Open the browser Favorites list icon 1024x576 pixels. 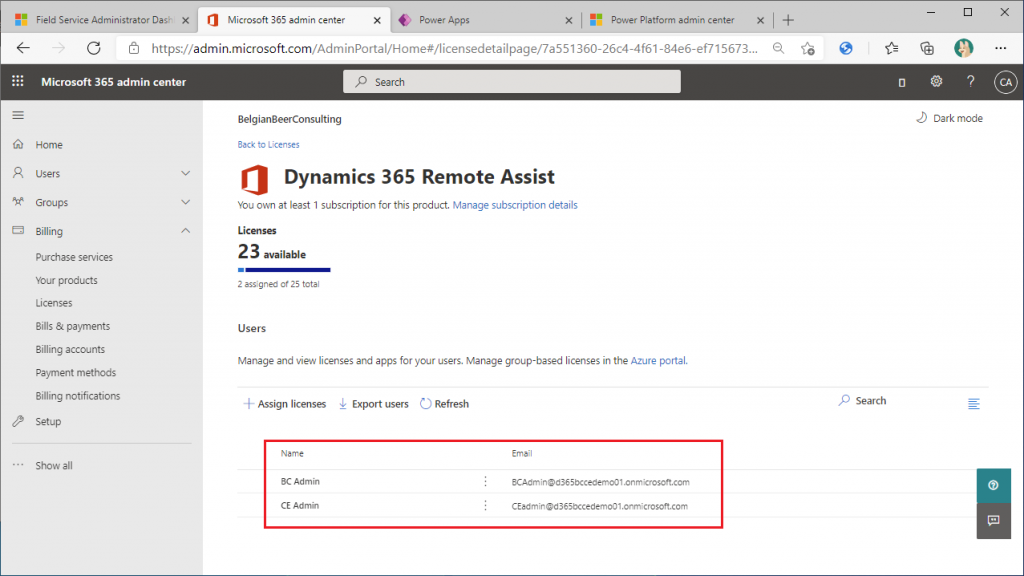click(x=891, y=48)
